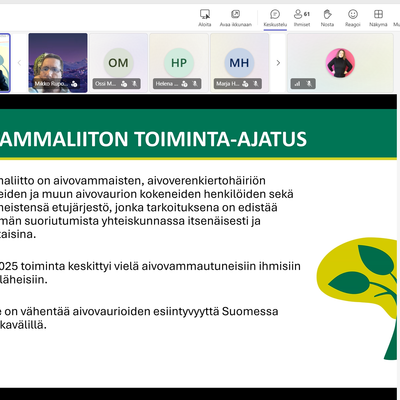Click the name label Ossi M...
This screenshot has height=400, width=400.
[x=106, y=84]
